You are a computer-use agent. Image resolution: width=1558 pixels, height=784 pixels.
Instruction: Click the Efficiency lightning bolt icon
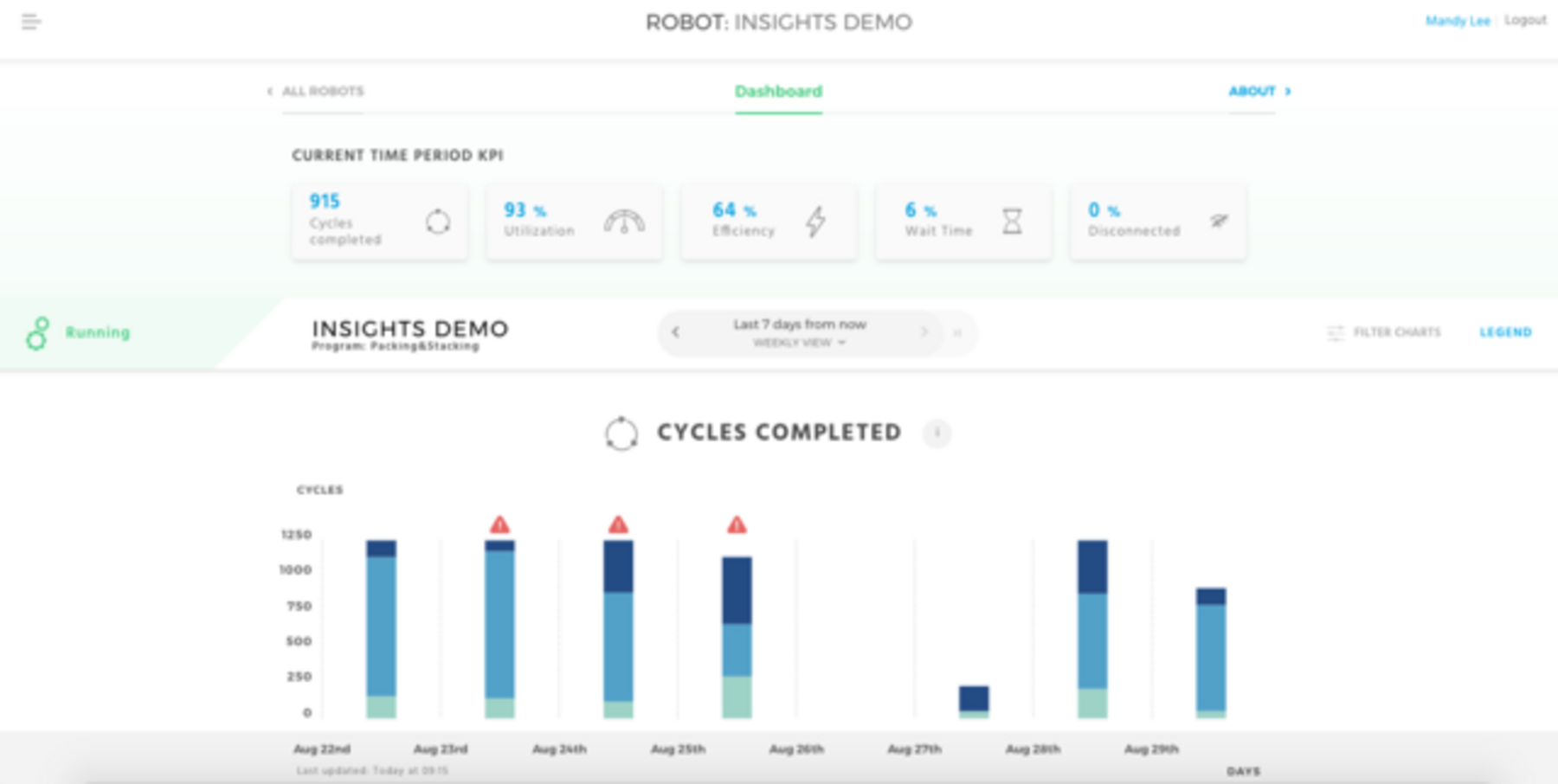pos(814,222)
